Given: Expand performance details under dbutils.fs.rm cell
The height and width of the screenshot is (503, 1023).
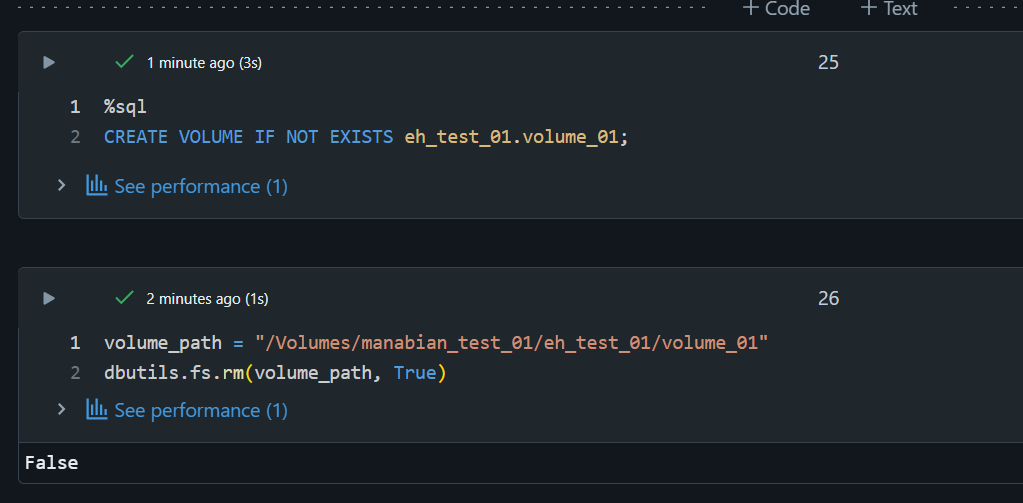Looking at the screenshot, I should coord(61,410).
